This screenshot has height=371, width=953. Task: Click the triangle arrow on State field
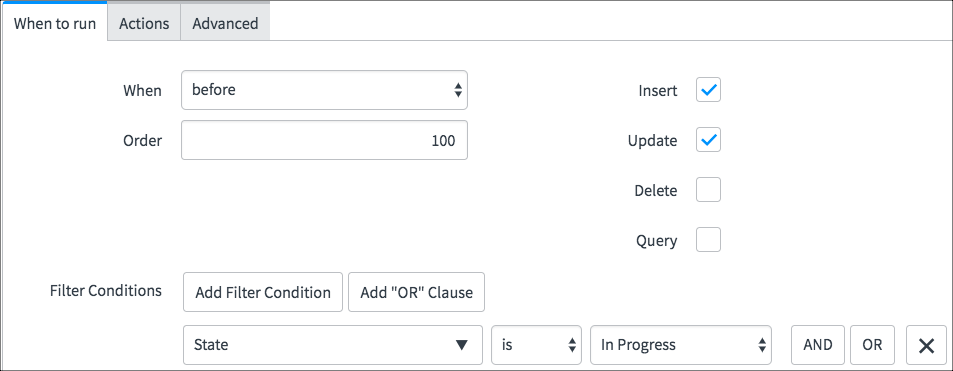pos(462,345)
